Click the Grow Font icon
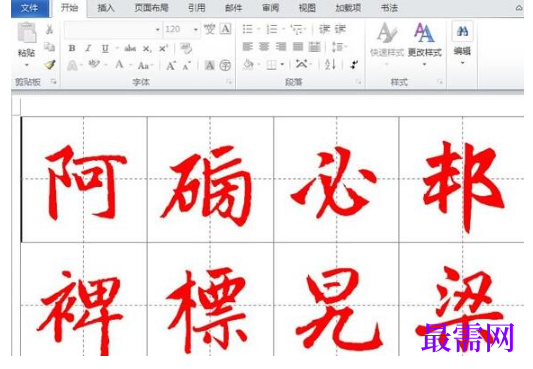Image resolution: width=533 pixels, height=369 pixels. pyautogui.click(x=171, y=65)
